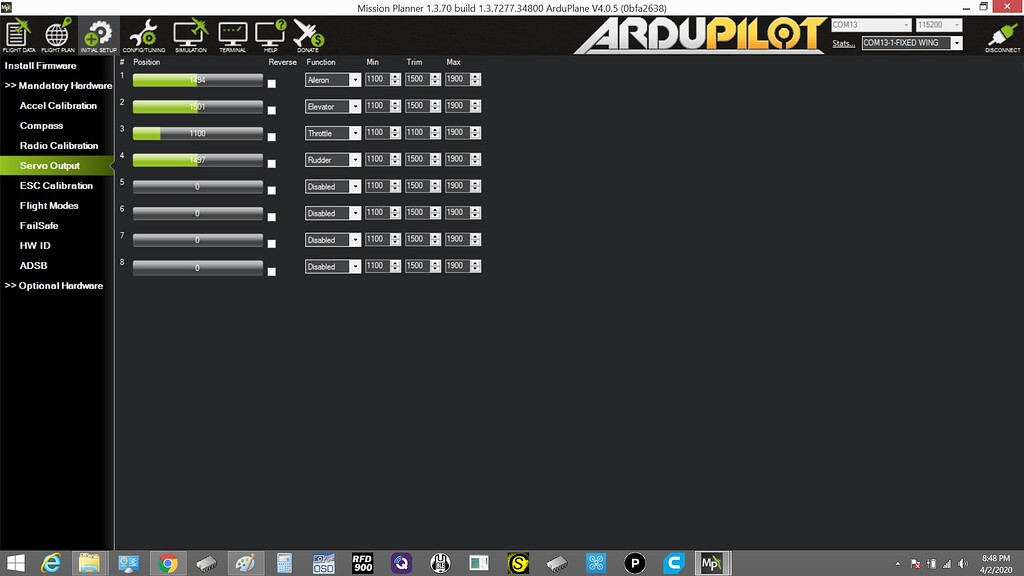The image size is (1024, 576).
Task: Expand the COM13 port dropdown
Action: point(870,24)
